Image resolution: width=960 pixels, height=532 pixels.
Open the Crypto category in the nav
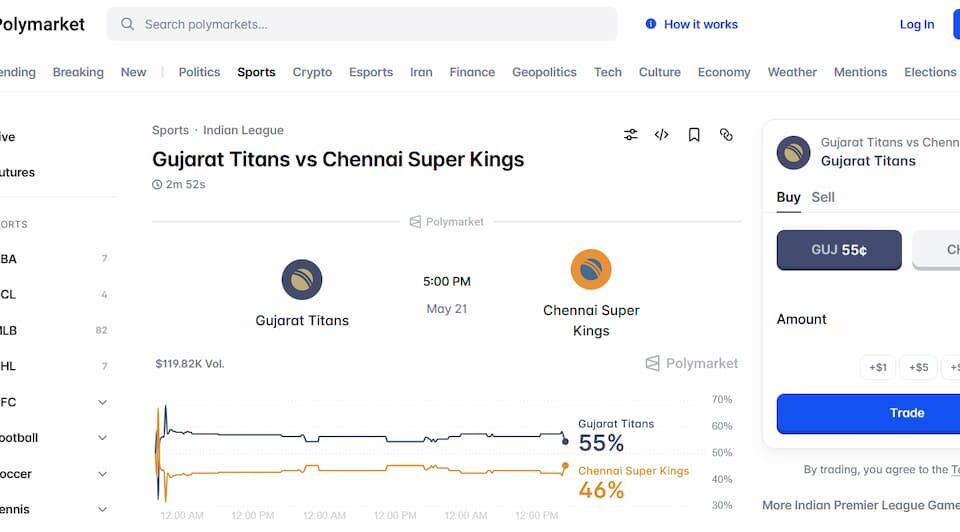click(x=312, y=72)
